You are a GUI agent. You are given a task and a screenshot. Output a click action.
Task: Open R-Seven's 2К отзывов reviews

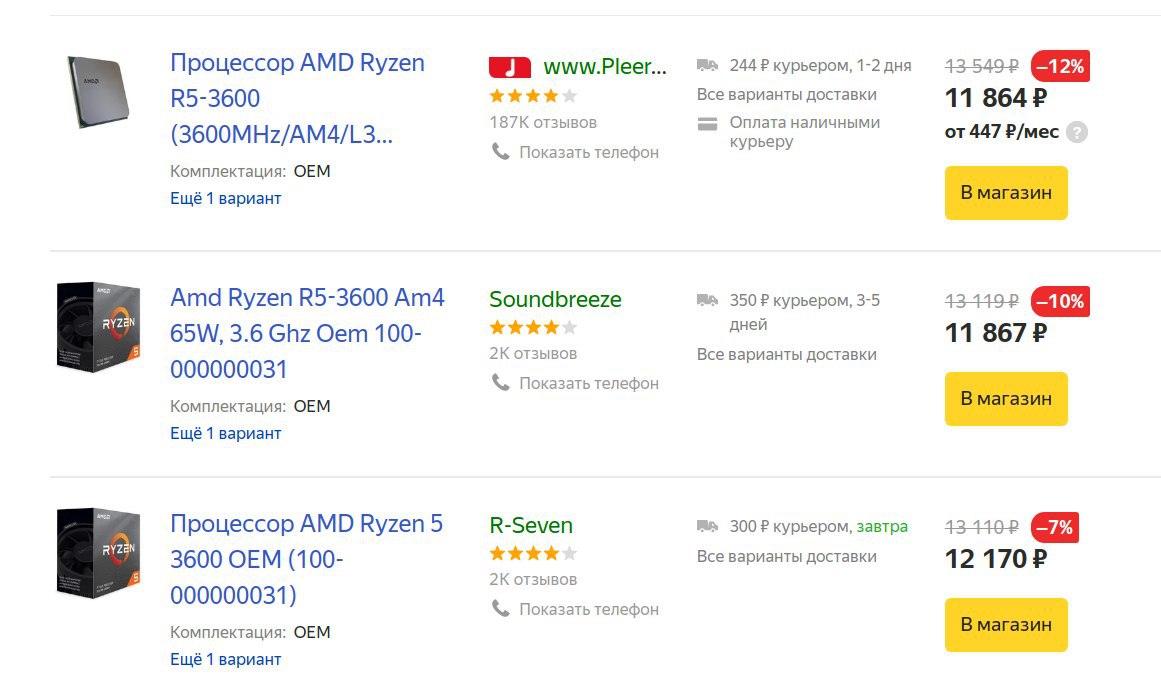(533, 580)
